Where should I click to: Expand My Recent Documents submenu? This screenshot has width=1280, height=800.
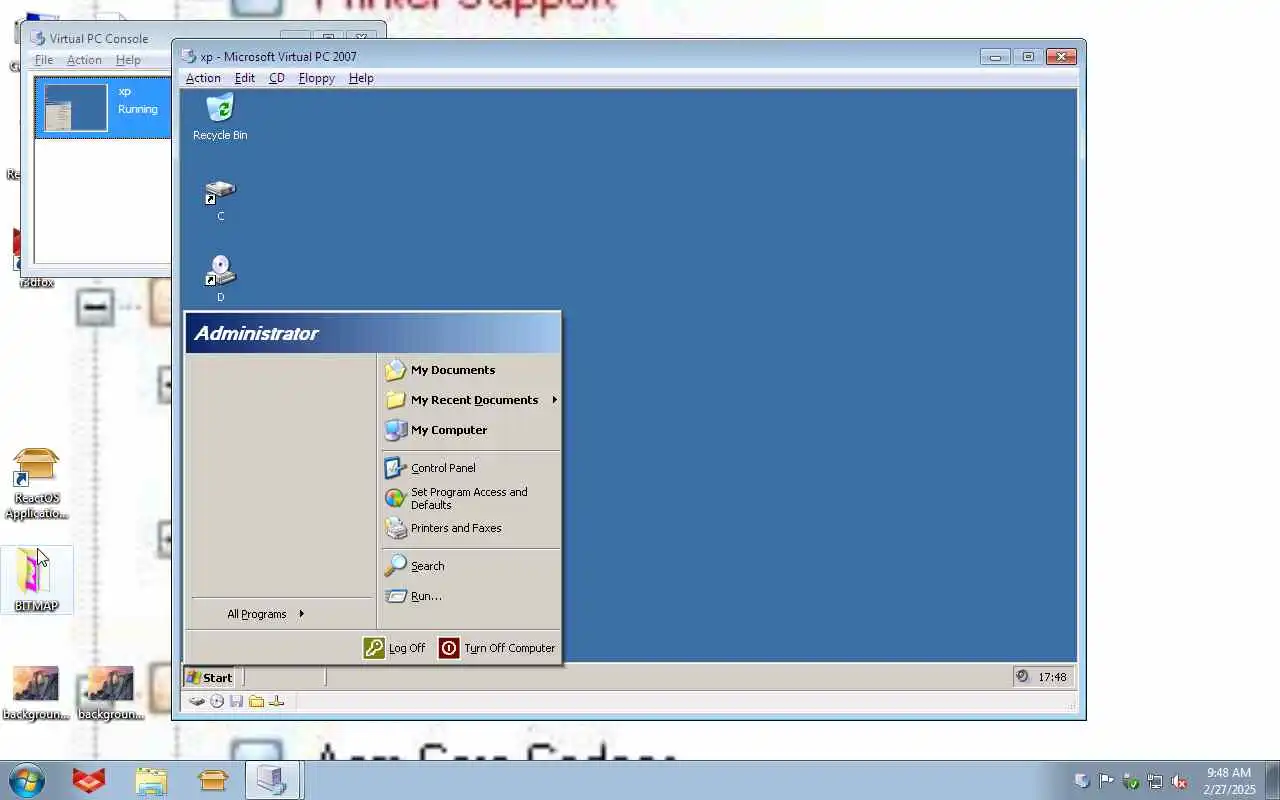click(x=470, y=400)
